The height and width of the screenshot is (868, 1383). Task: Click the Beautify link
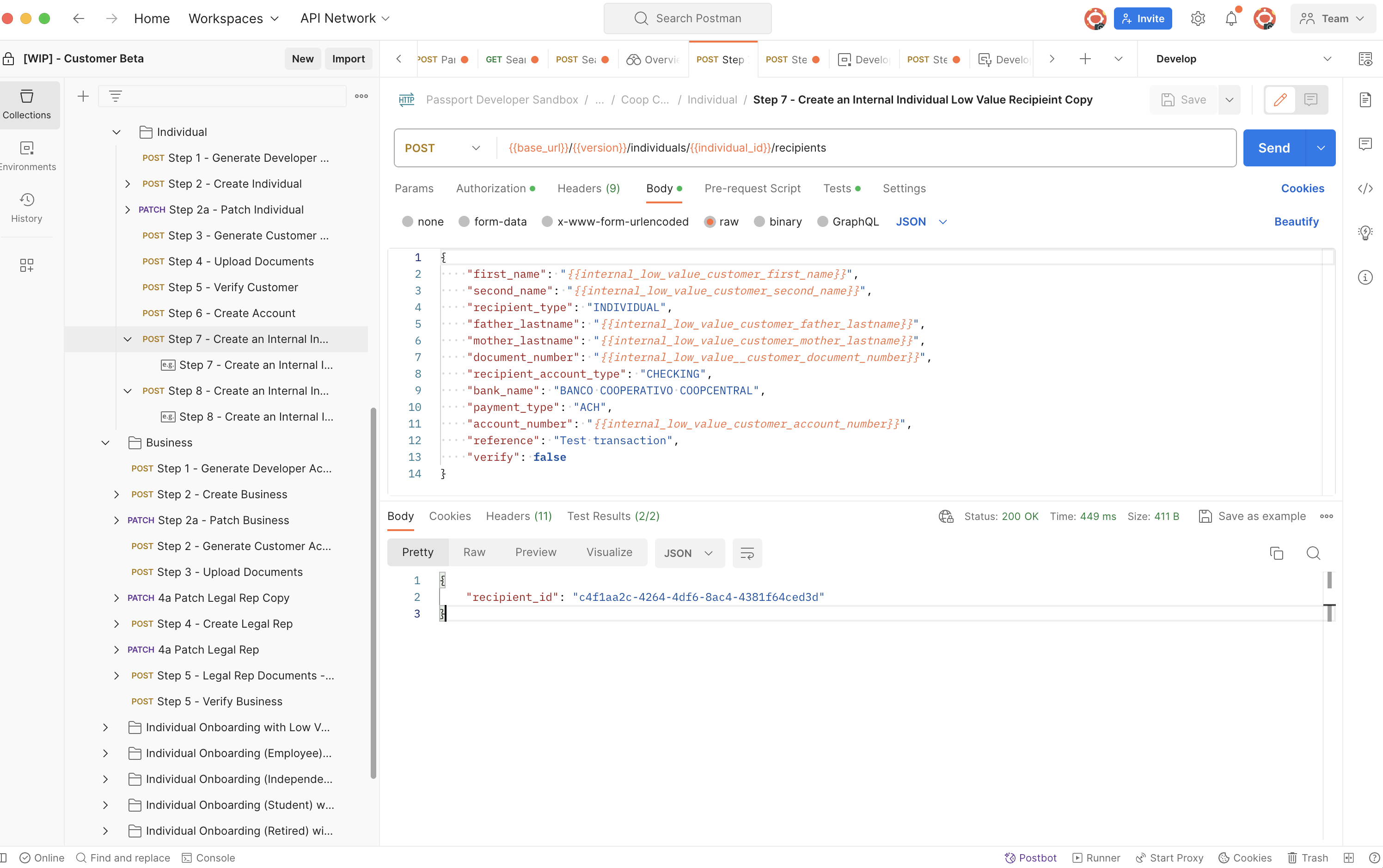pyautogui.click(x=1297, y=221)
